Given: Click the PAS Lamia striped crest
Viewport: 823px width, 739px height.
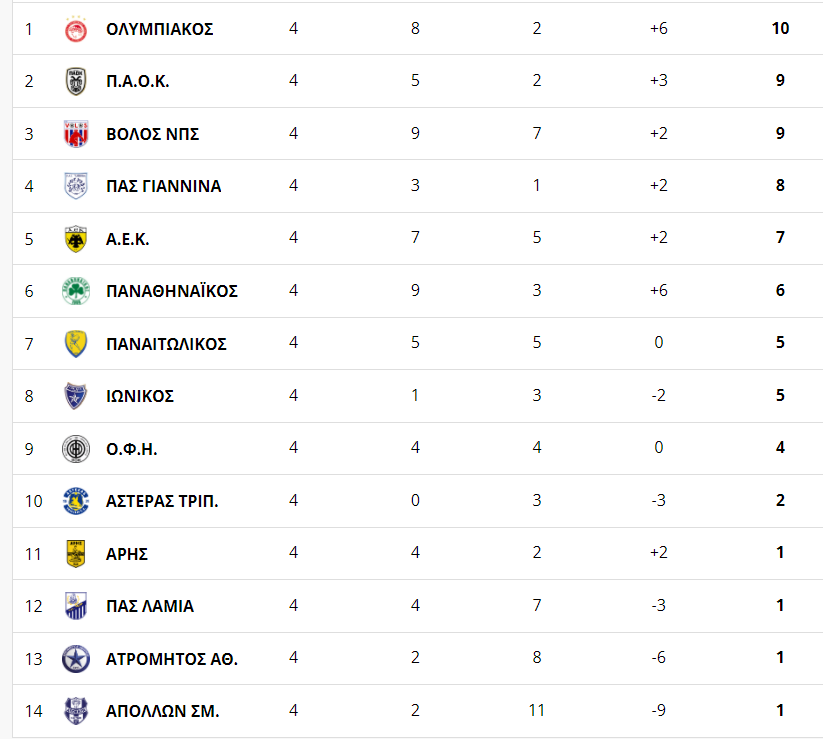Looking at the screenshot, I should 76,606.
